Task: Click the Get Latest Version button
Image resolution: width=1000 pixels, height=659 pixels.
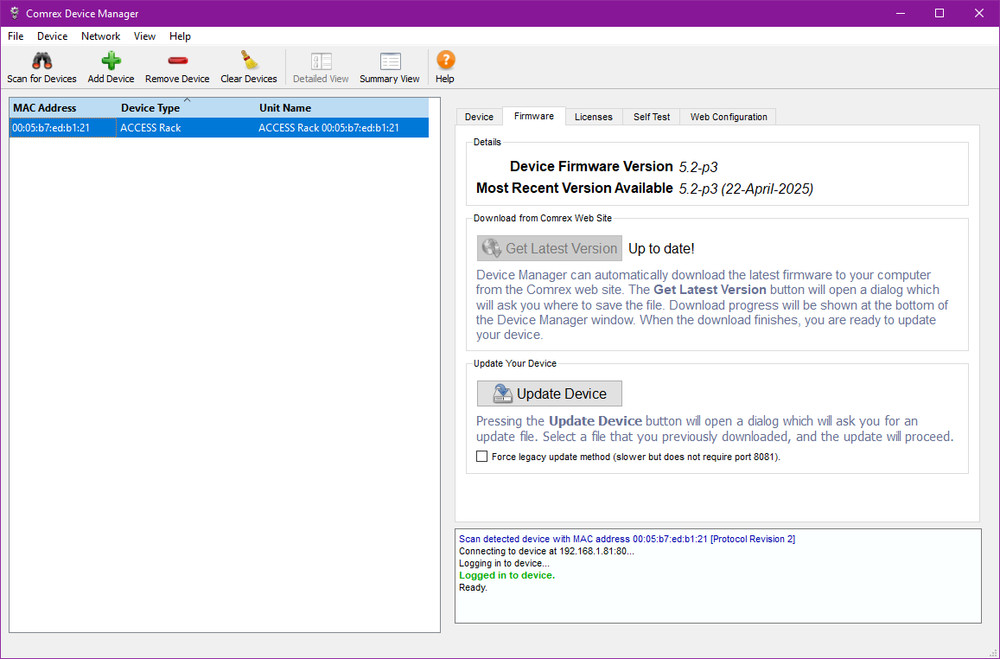Action: (x=549, y=248)
